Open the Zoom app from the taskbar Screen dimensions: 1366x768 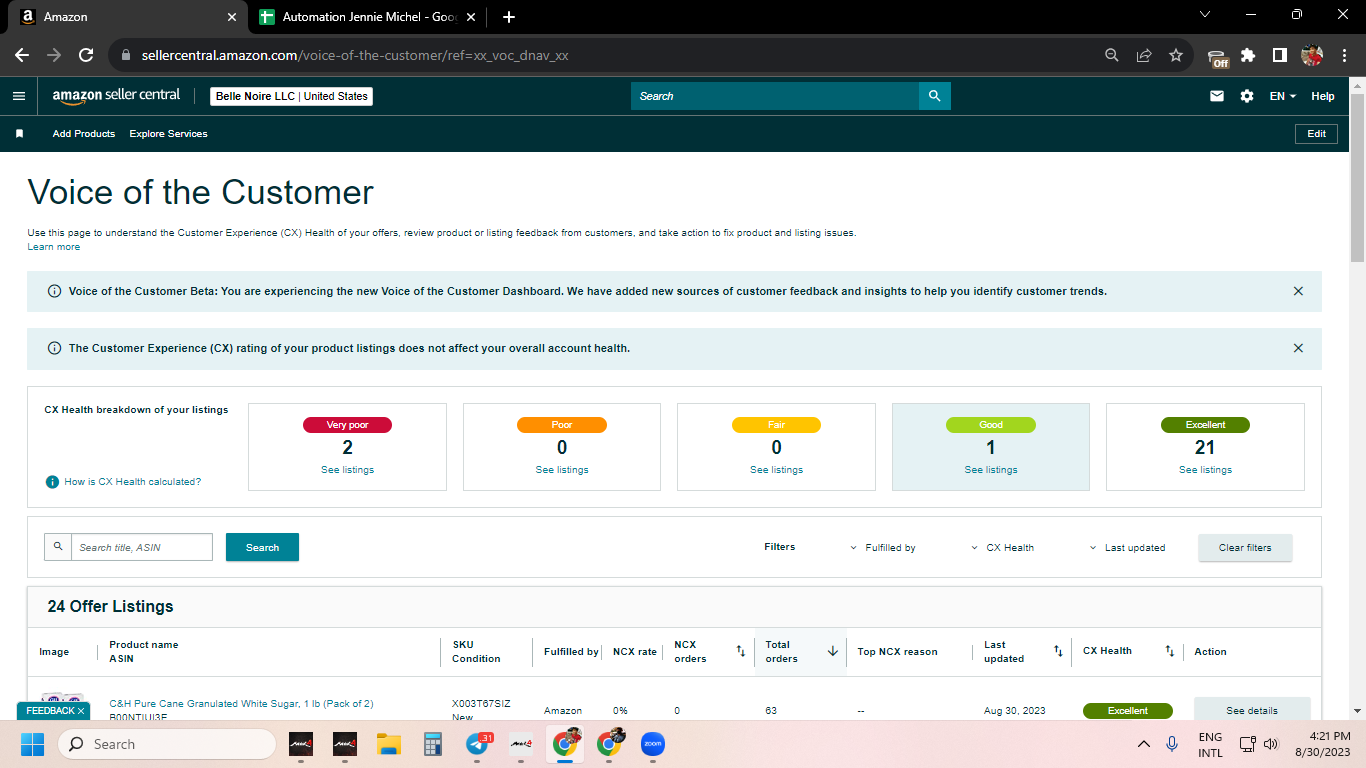[653, 744]
